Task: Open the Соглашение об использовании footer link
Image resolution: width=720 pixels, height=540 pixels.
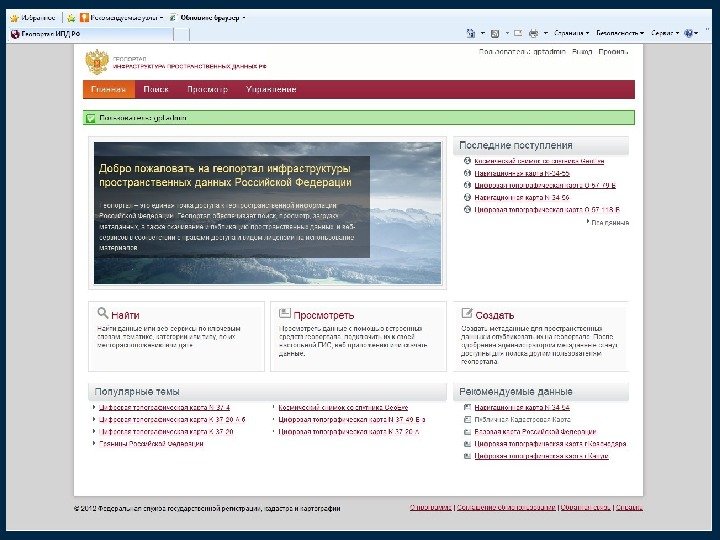Action: click(x=506, y=508)
